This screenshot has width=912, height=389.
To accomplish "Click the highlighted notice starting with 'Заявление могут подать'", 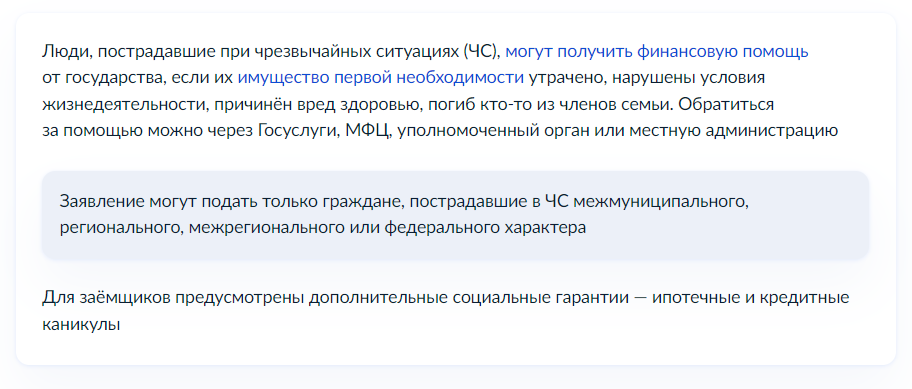I will (455, 215).
